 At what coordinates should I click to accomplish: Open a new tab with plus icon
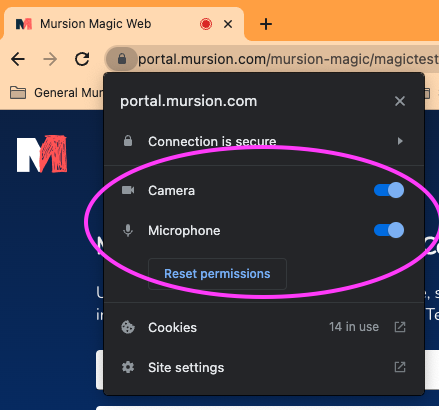point(266,24)
